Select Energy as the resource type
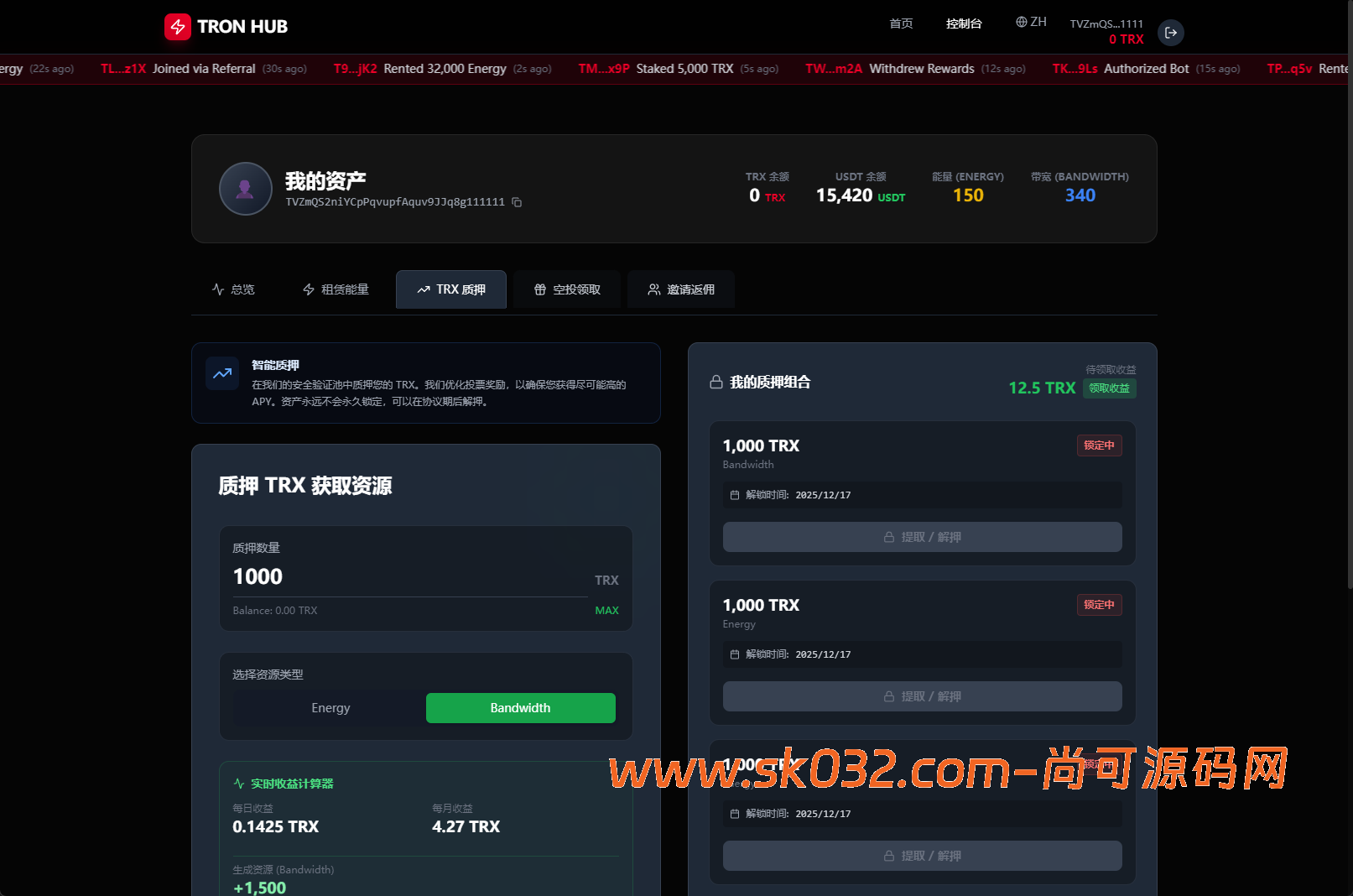The height and width of the screenshot is (896, 1353). click(330, 707)
